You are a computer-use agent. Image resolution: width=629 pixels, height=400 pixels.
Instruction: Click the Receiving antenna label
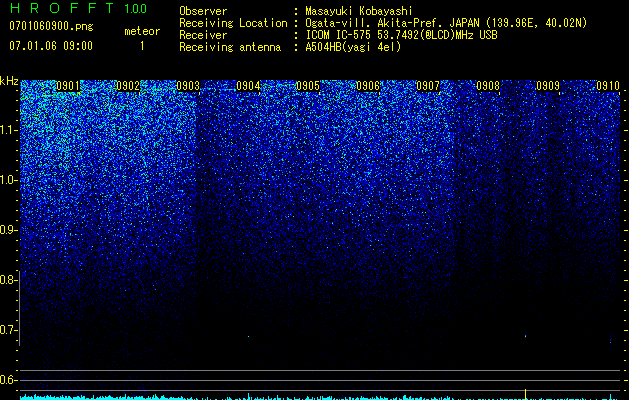click(x=230, y=47)
